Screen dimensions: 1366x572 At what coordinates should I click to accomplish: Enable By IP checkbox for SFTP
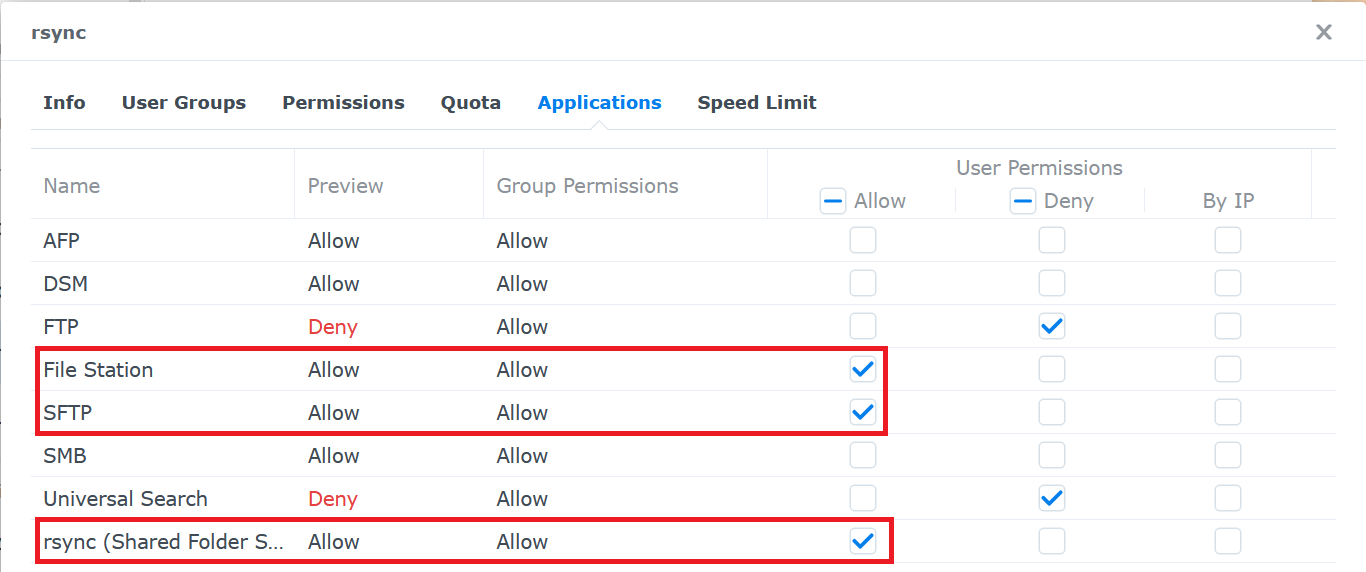pos(1228,412)
